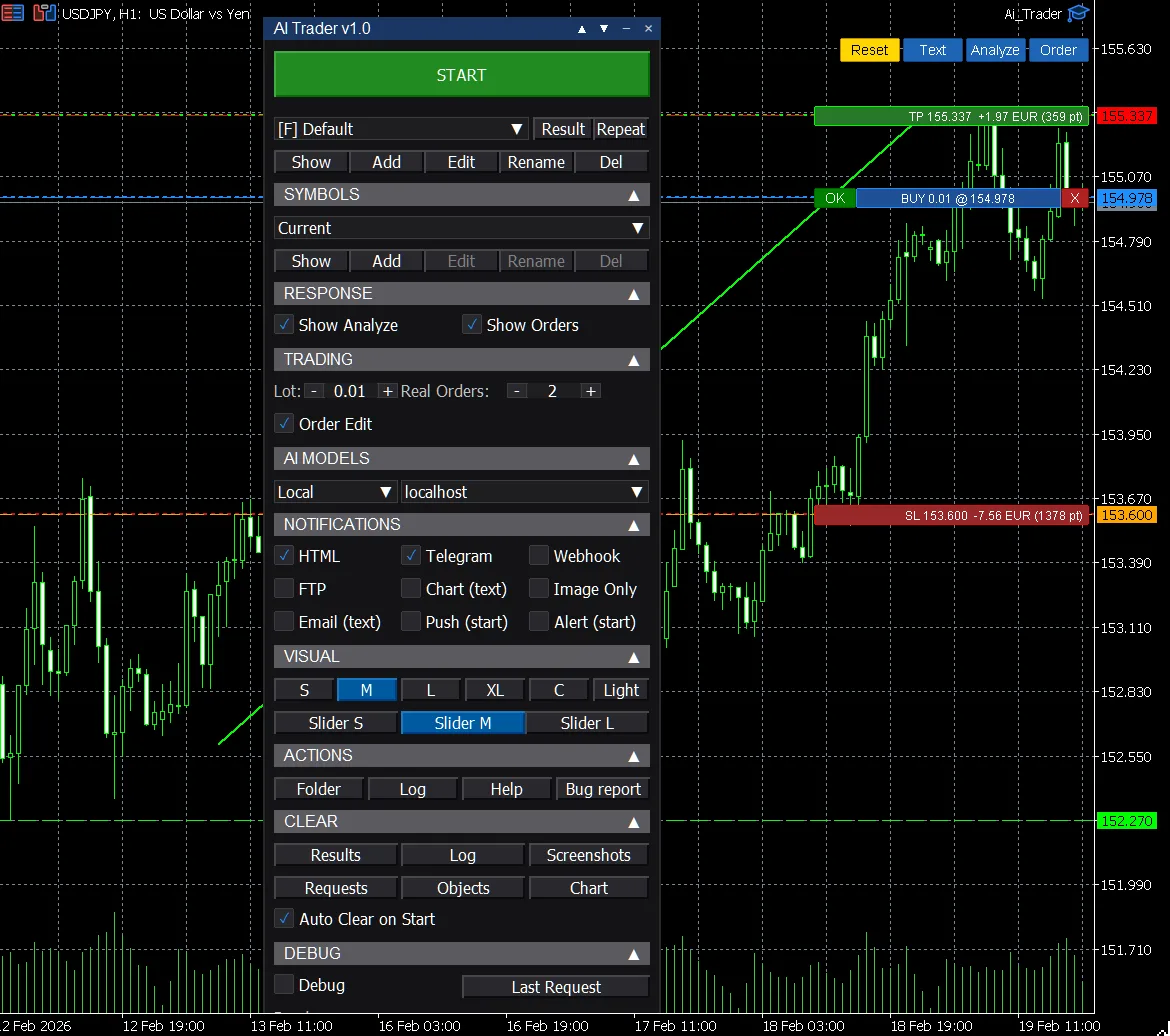Click Rename in the preset row

tap(536, 162)
